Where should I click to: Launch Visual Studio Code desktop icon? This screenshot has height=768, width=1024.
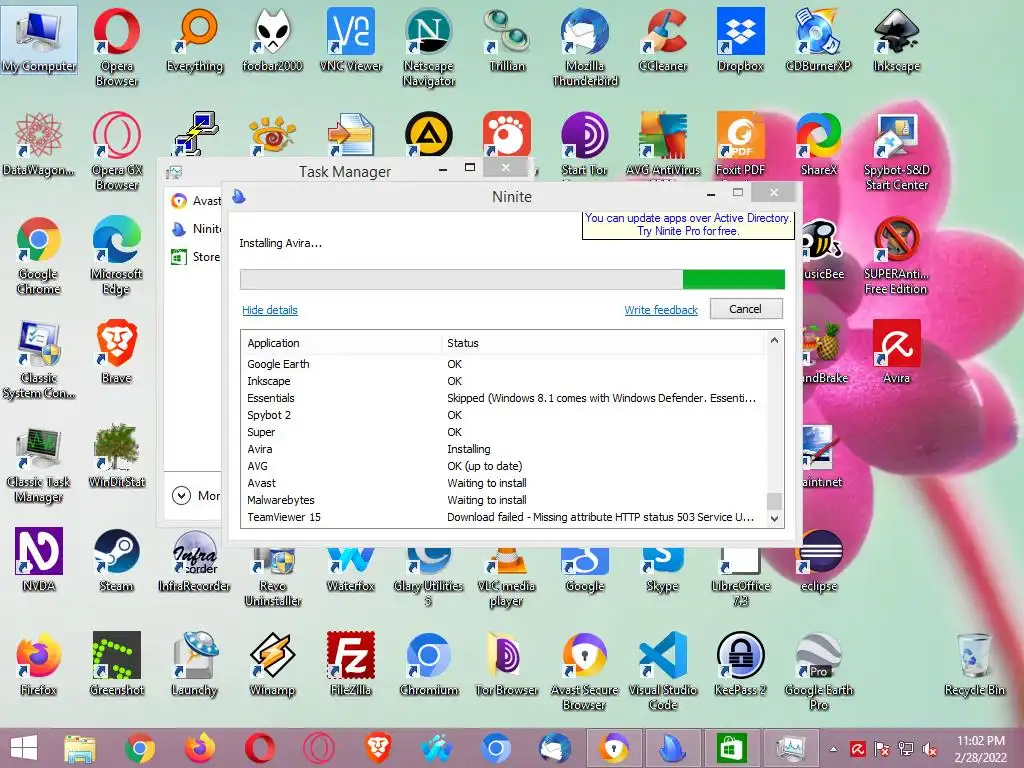(663, 670)
